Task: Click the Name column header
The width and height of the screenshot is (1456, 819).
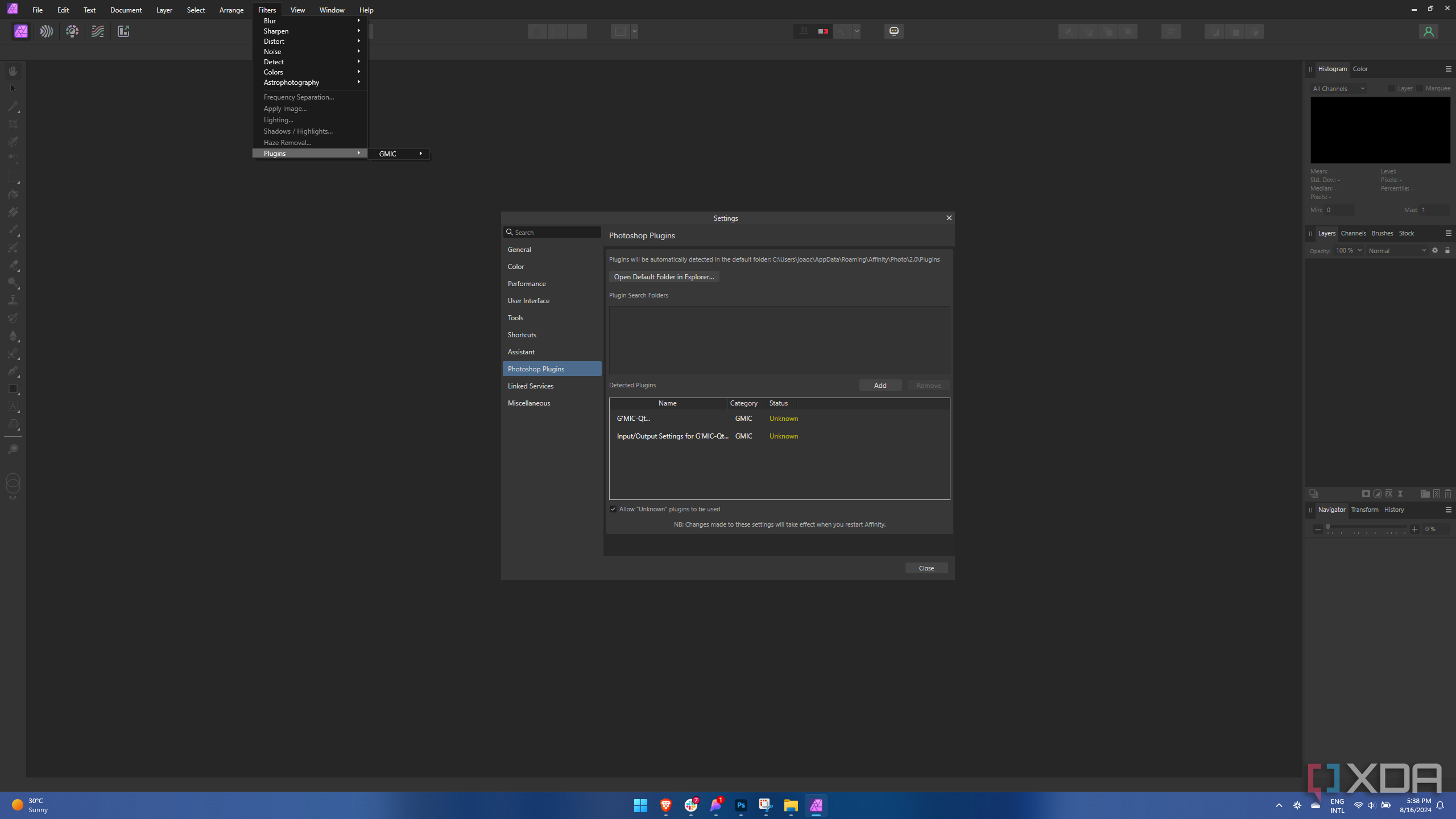Action: [668, 403]
